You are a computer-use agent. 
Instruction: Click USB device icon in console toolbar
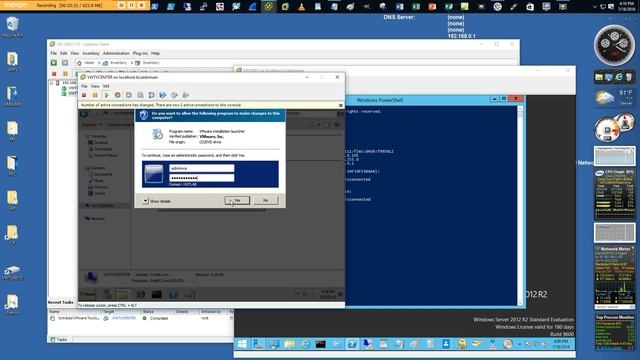186,95
